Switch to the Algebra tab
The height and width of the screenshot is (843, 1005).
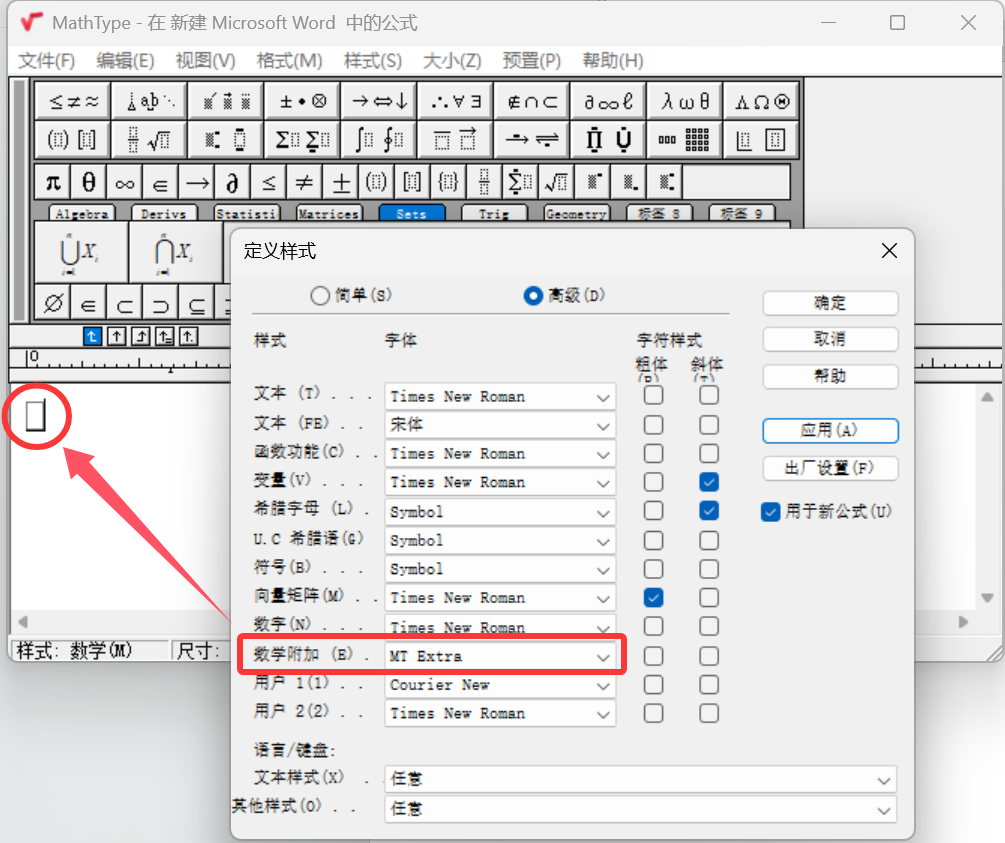point(82,213)
